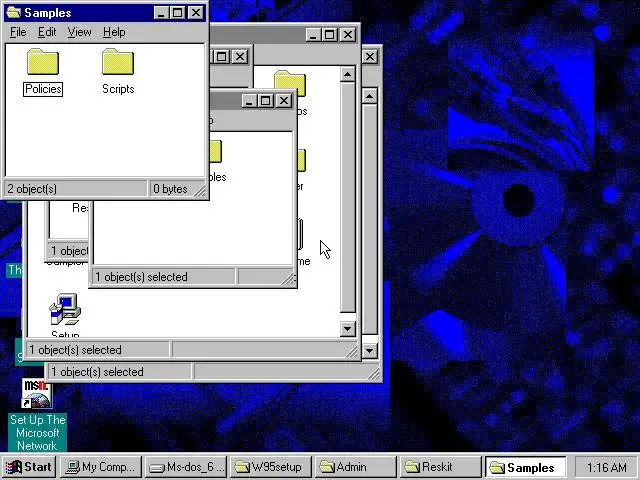Click scroll down arrow in second window

click(347, 329)
